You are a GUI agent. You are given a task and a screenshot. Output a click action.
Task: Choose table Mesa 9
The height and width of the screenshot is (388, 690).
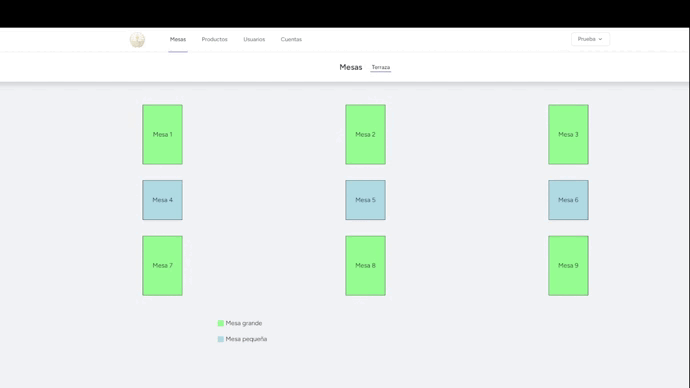pos(568,266)
